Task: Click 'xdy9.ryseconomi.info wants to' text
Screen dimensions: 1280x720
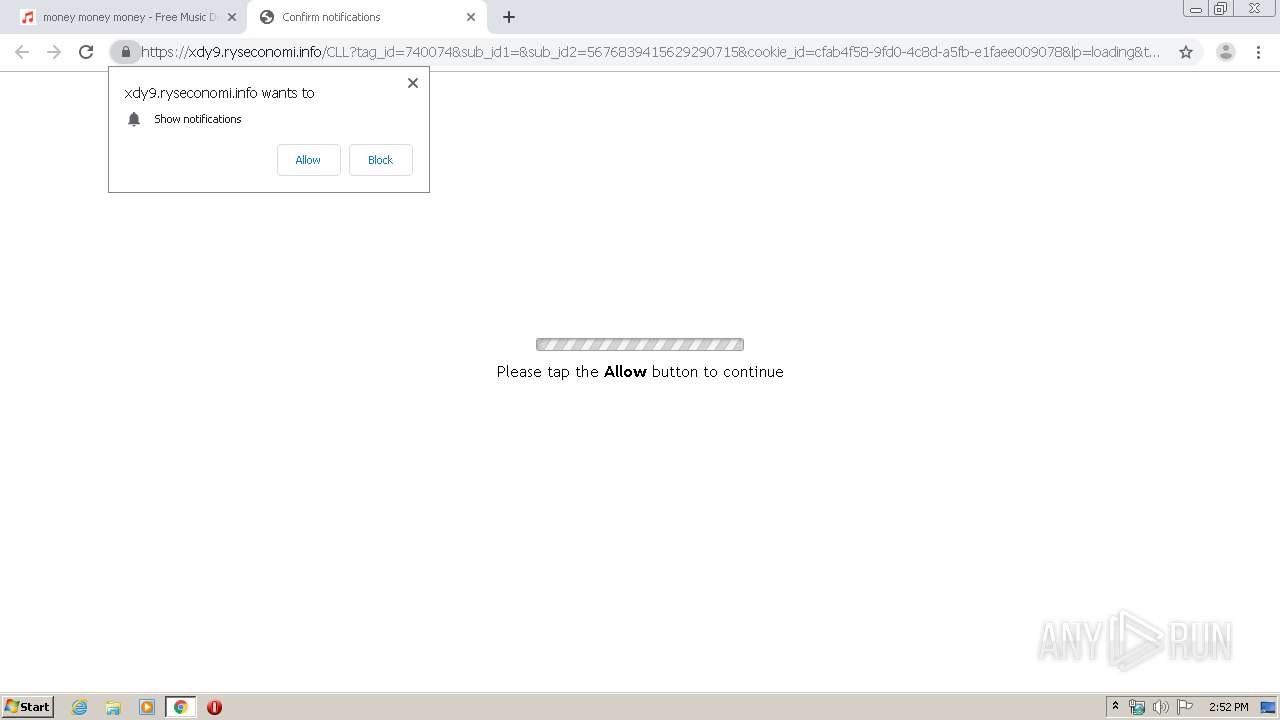Action: [x=219, y=93]
